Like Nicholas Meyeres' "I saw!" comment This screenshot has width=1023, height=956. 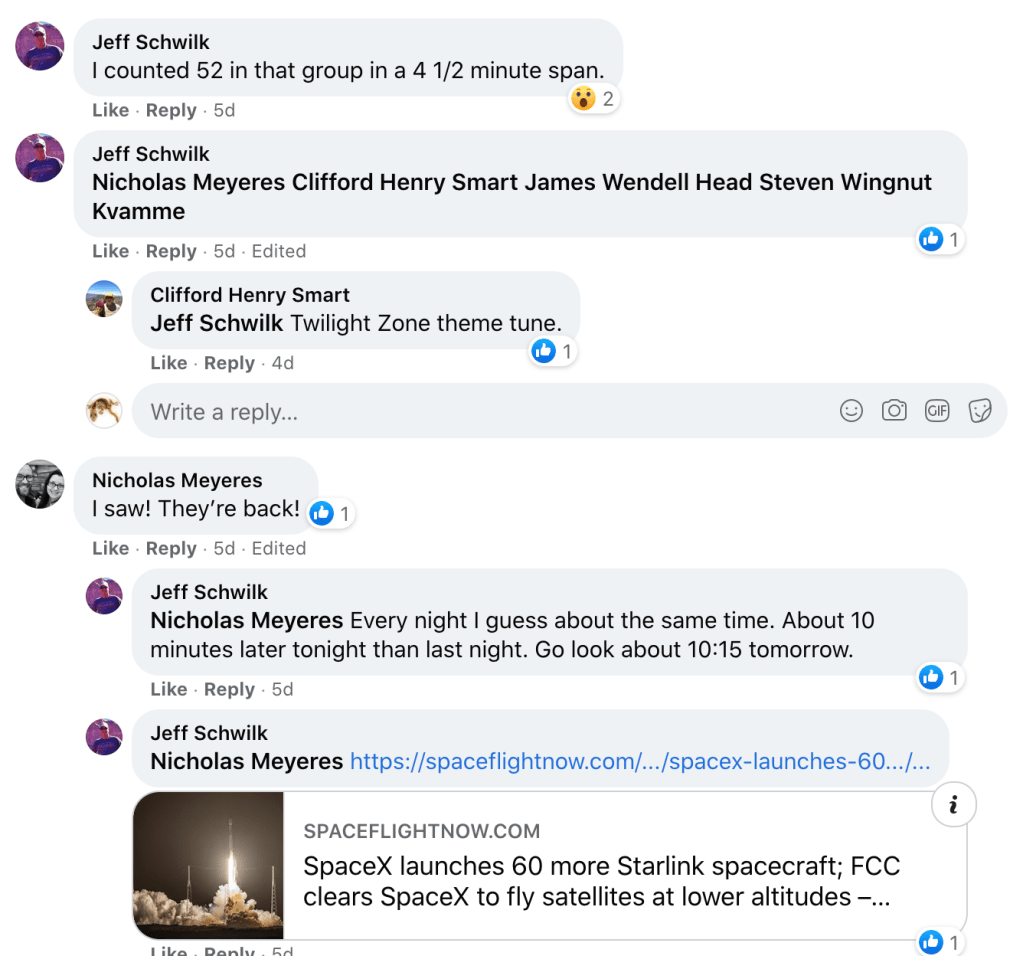click(110, 548)
